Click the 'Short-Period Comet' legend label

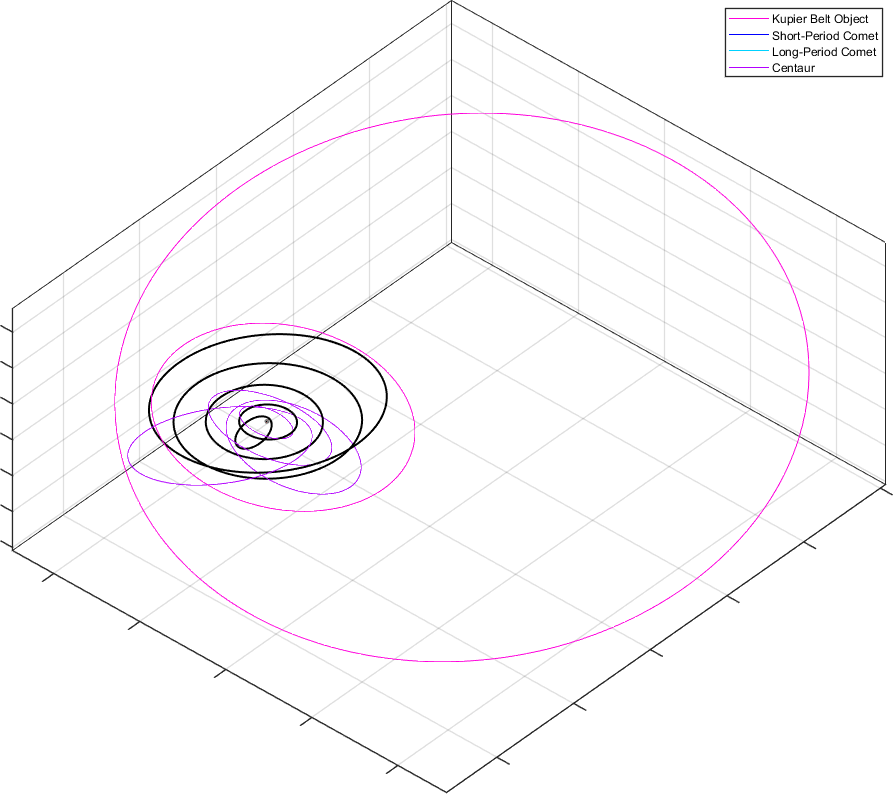[825, 35]
